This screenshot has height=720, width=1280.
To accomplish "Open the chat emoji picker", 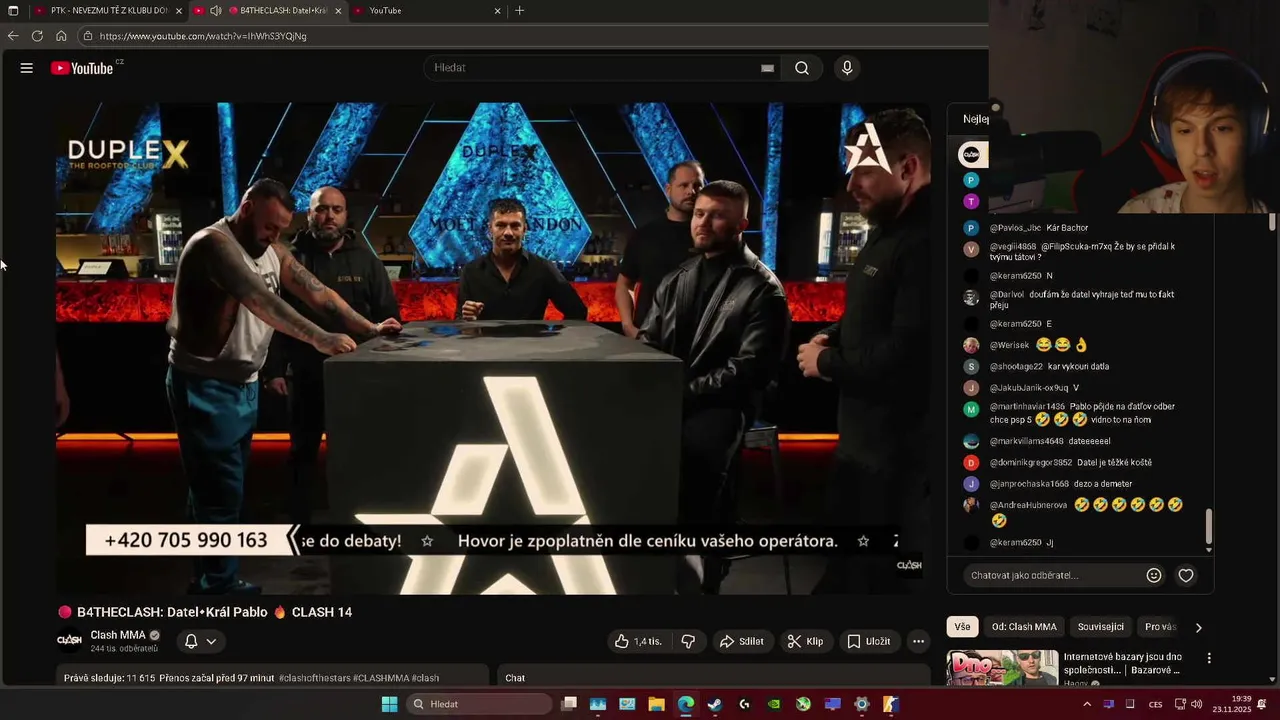I will (x=1154, y=575).
